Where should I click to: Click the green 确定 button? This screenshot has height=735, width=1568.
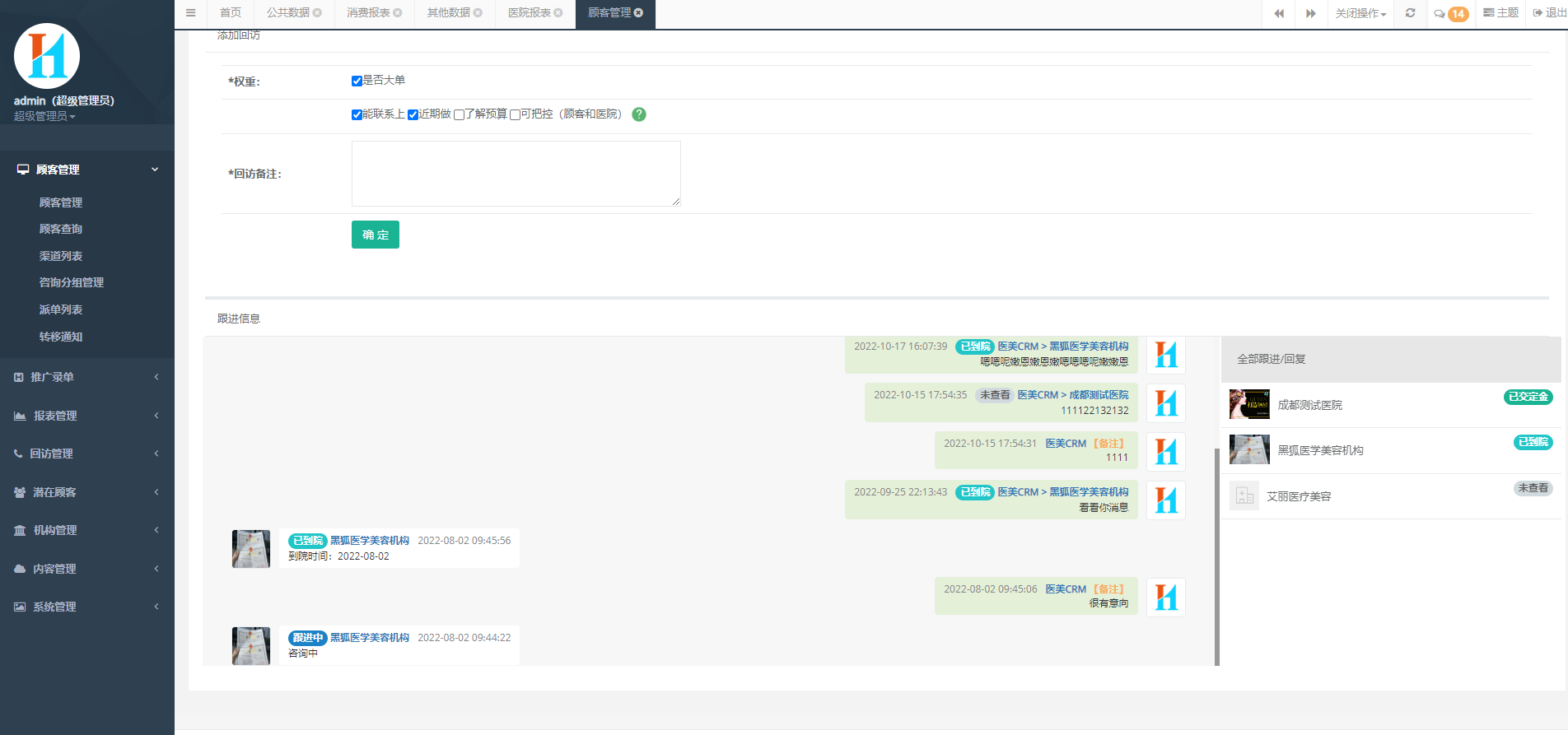[x=375, y=235]
